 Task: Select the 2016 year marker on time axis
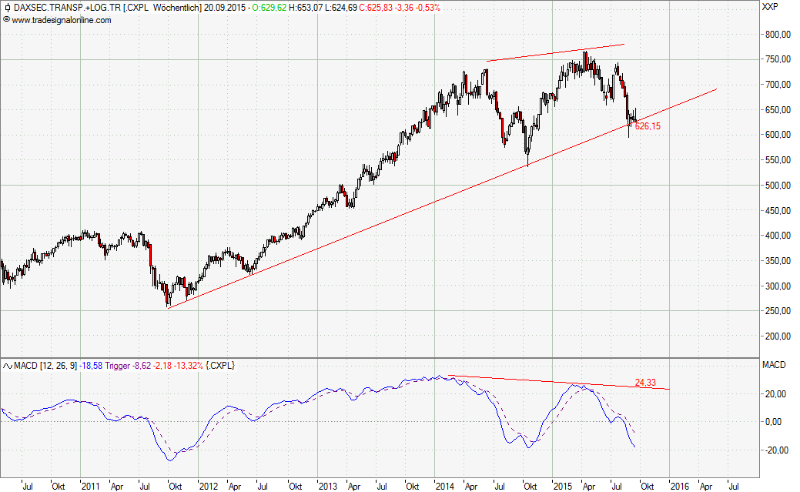[680, 483]
